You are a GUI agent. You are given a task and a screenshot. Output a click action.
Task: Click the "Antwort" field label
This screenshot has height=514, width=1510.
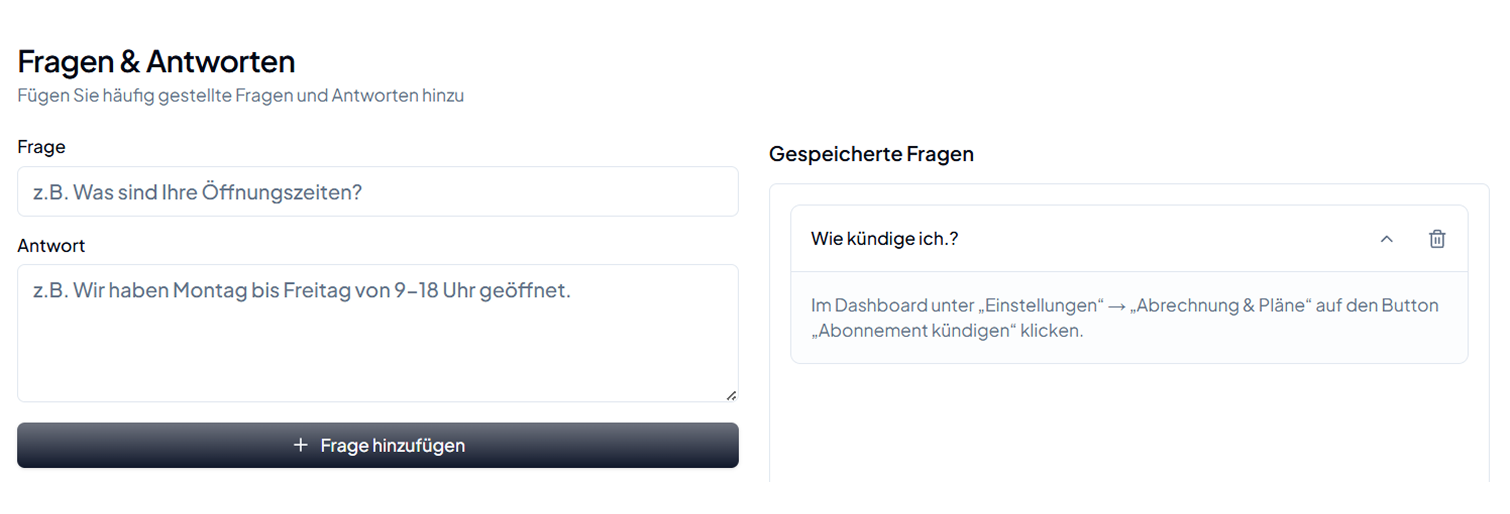(51, 245)
